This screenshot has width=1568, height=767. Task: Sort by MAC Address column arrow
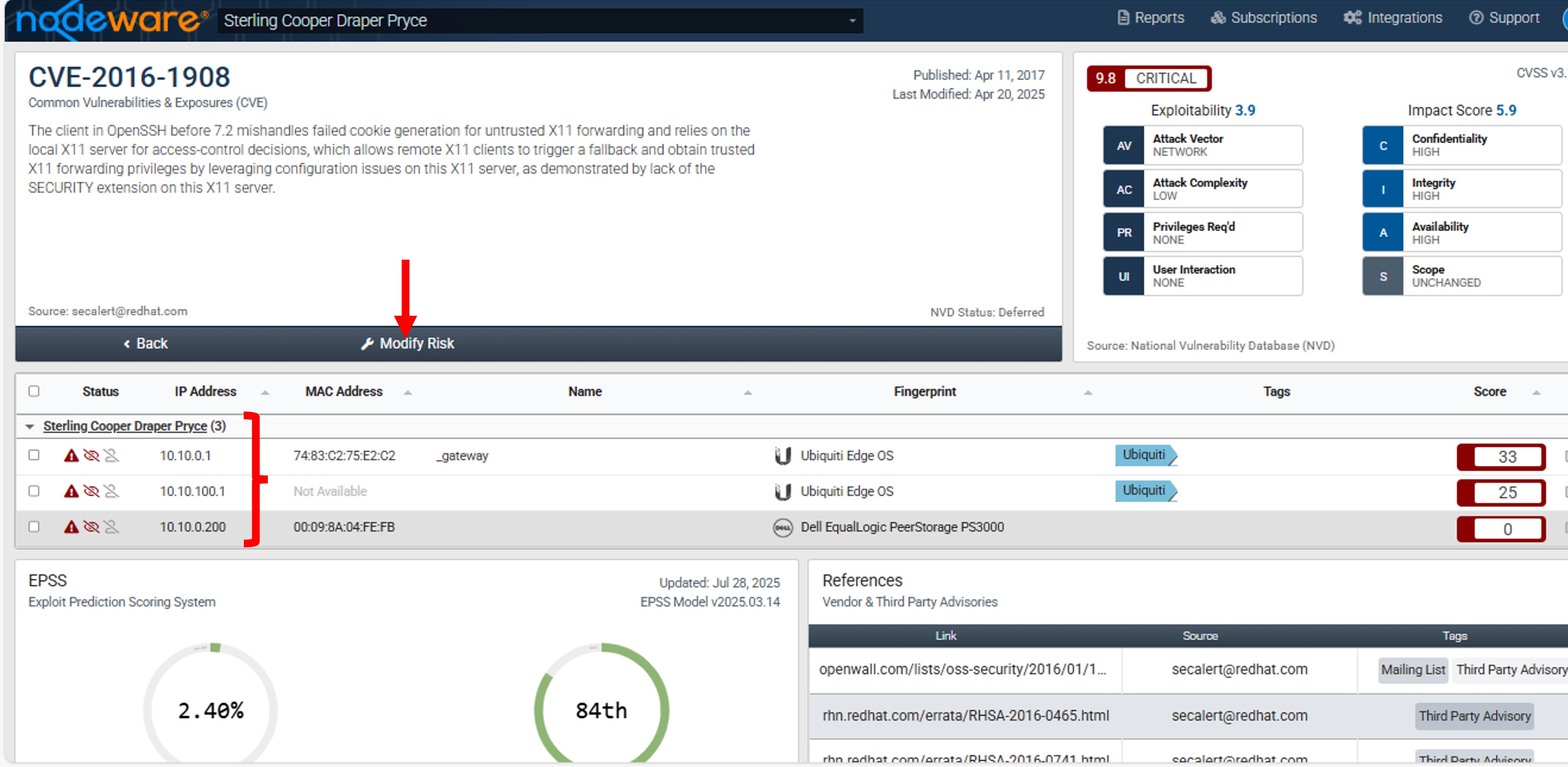408,393
